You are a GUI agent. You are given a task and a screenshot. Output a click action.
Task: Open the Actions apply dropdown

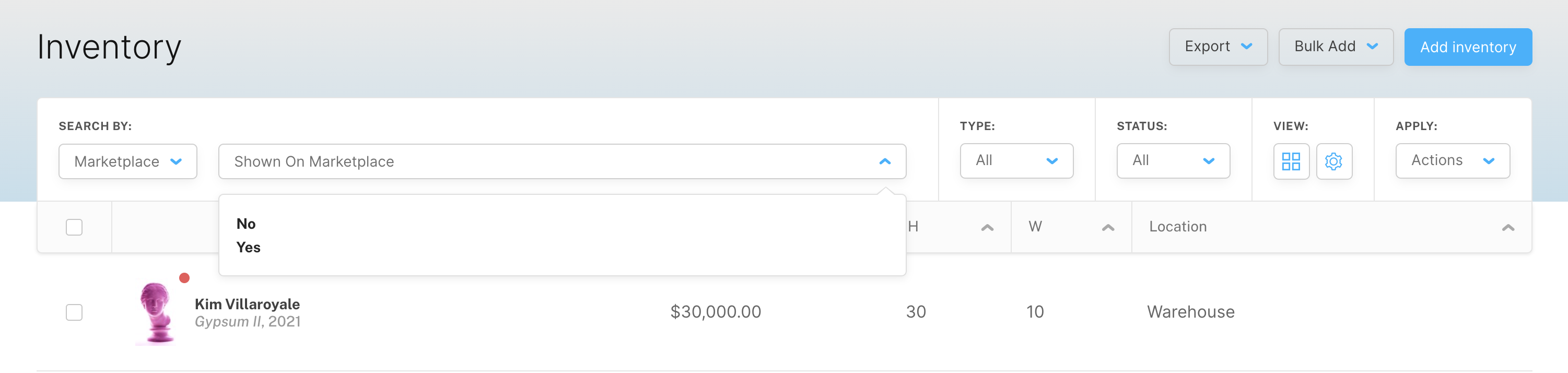point(1453,160)
